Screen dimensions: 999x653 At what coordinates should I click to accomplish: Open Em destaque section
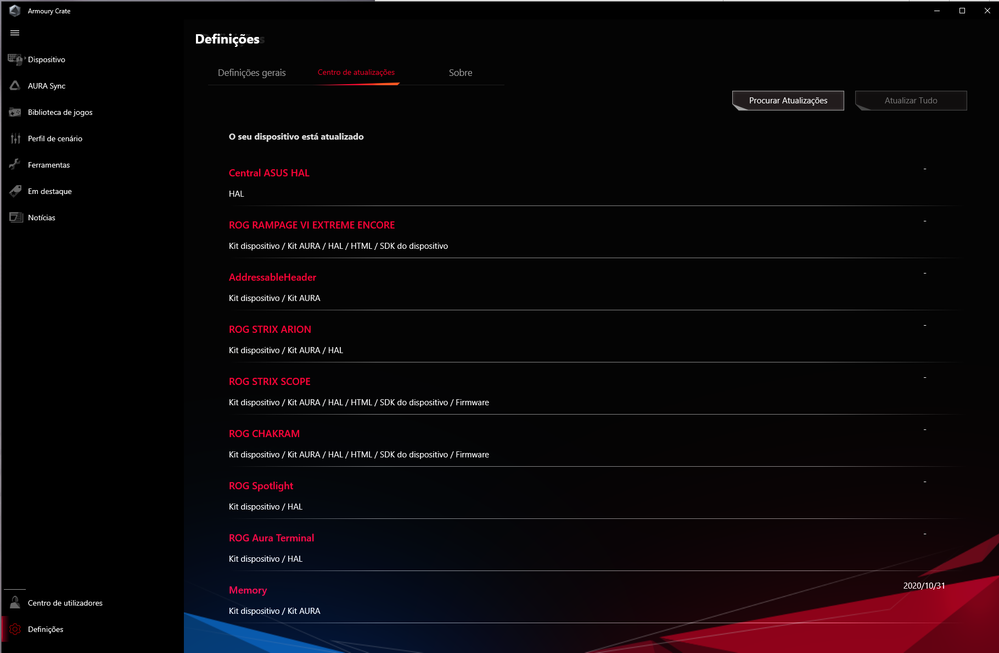pos(50,191)
